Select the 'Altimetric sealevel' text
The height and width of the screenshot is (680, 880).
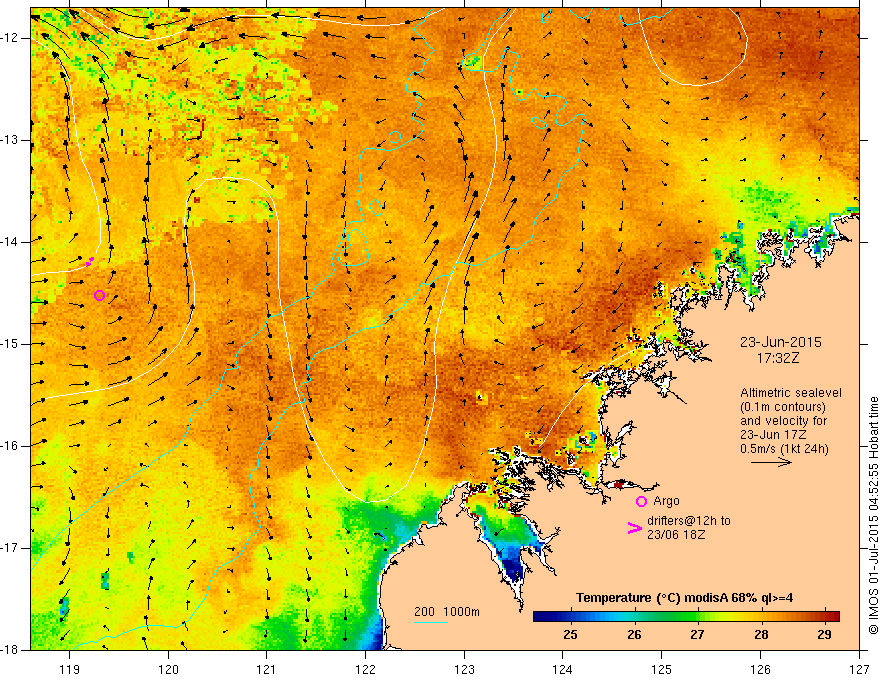(x=791, y=393)
